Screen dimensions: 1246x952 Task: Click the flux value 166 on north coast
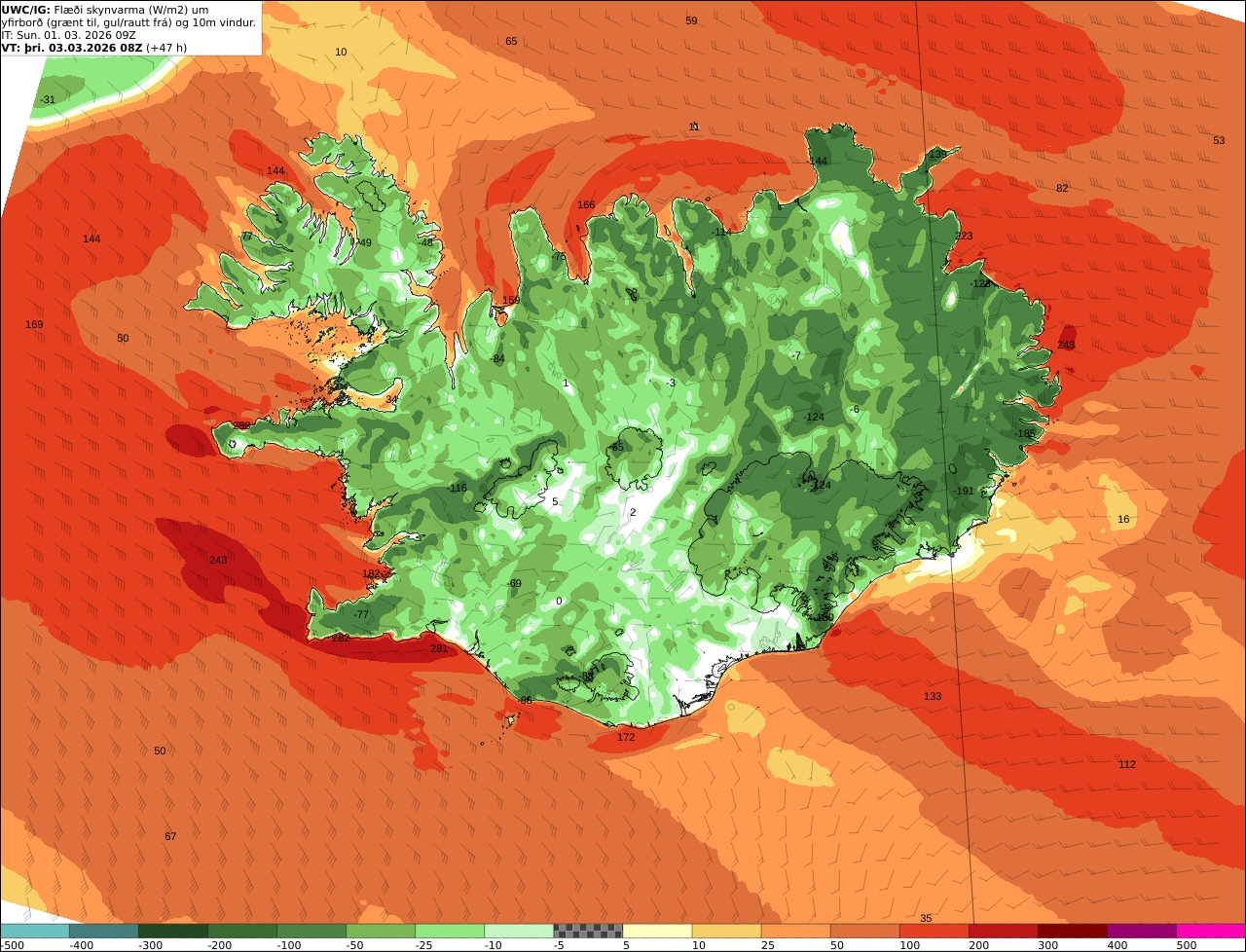click(586, 204)
